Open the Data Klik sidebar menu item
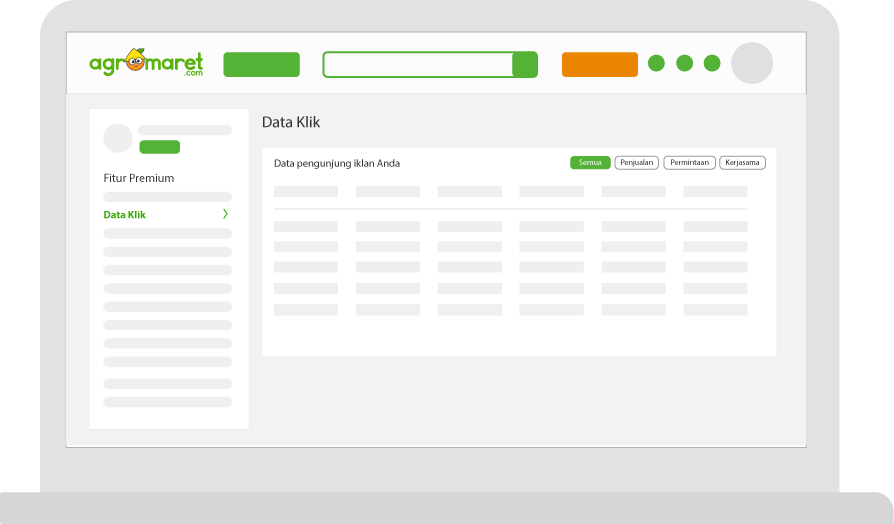The width and height of the screenshot is (894, 524). pos(125,215)
